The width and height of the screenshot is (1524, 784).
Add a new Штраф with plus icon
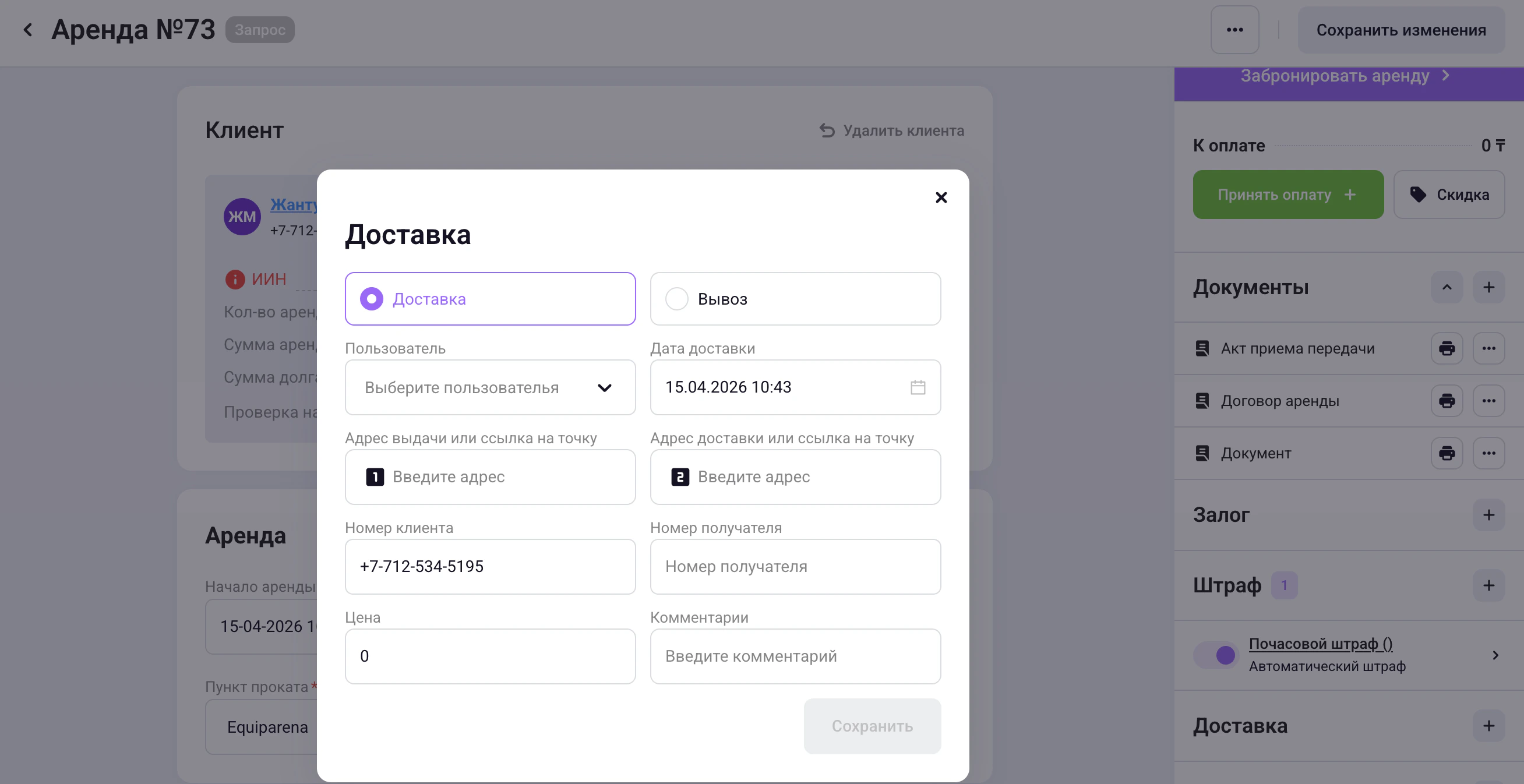[1488, 585]
